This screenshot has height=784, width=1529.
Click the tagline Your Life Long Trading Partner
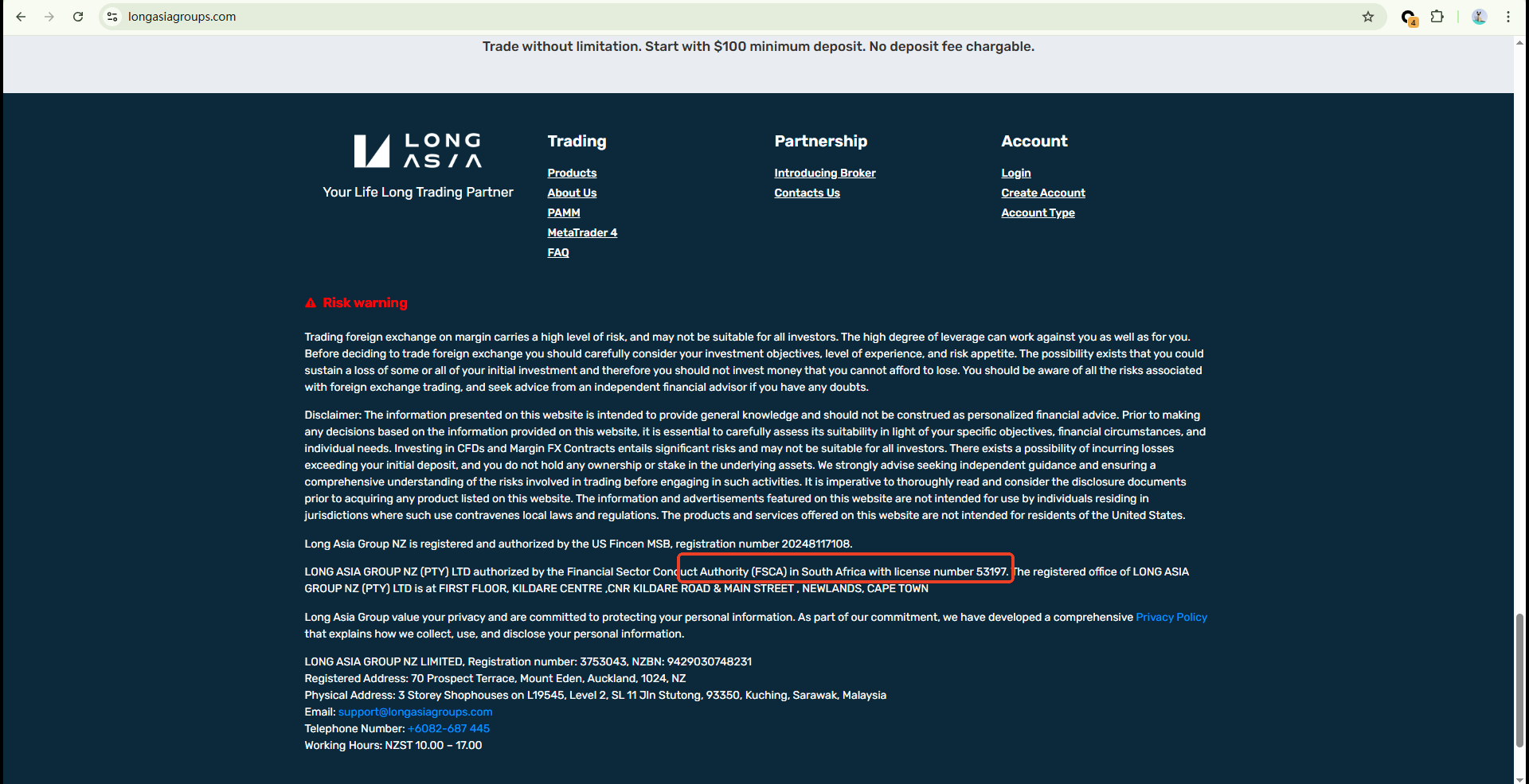click(418, 192)
